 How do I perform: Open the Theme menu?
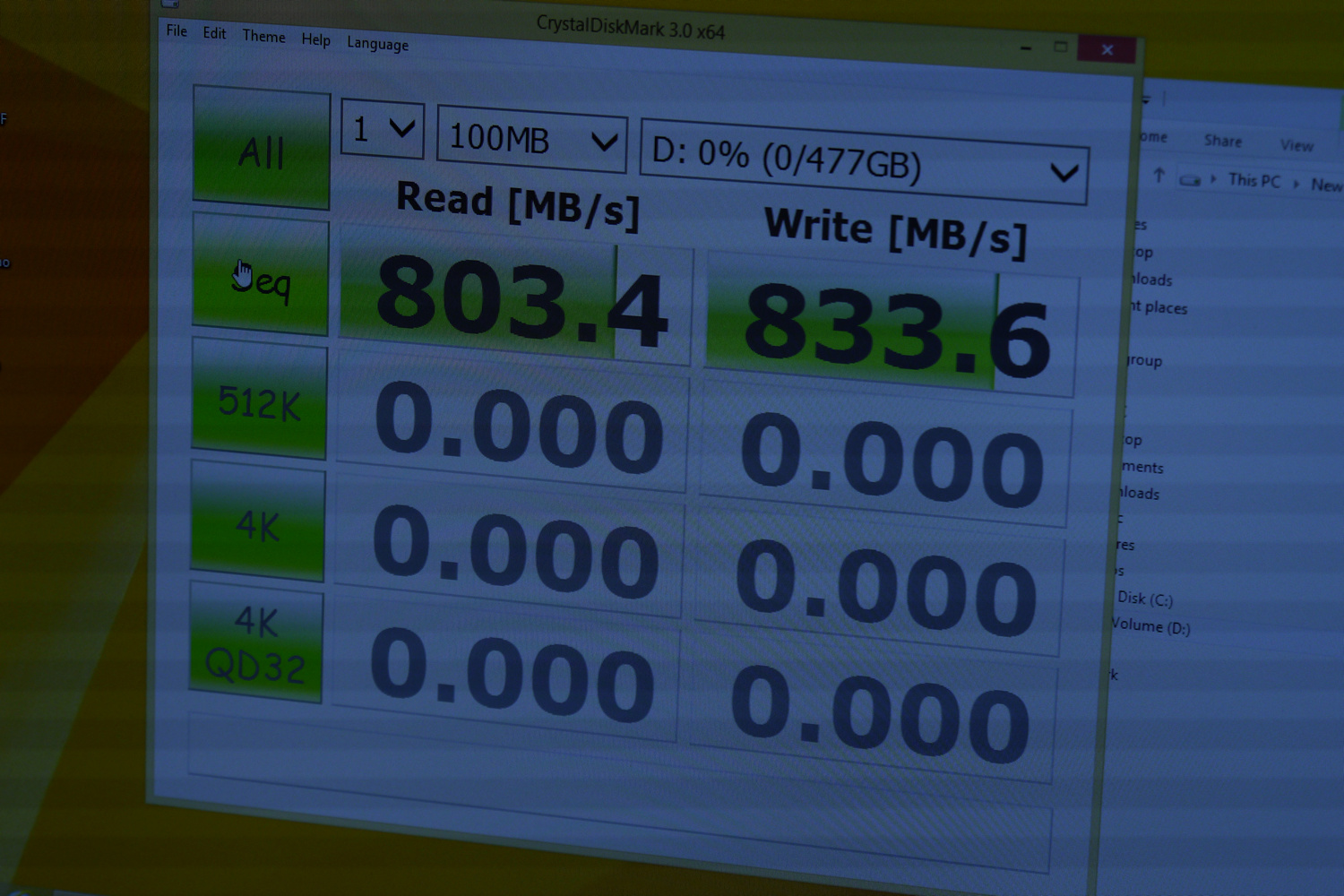(263, 37)
